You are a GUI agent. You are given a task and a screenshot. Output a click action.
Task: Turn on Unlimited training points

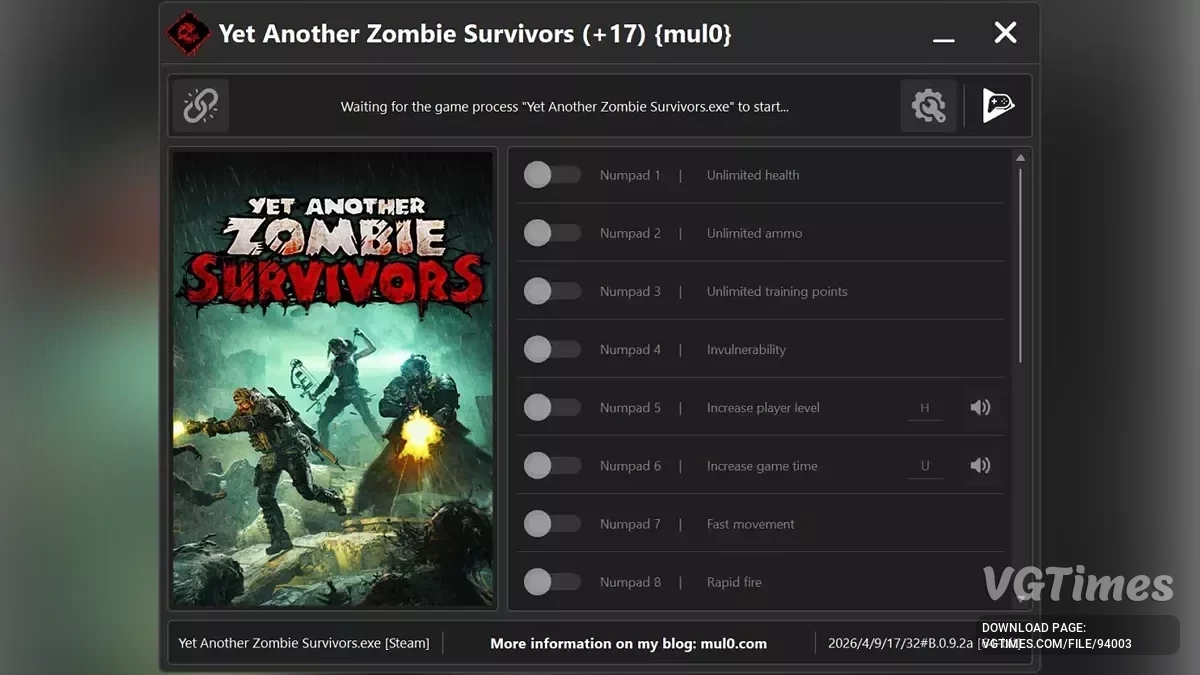tap(552, 291)
